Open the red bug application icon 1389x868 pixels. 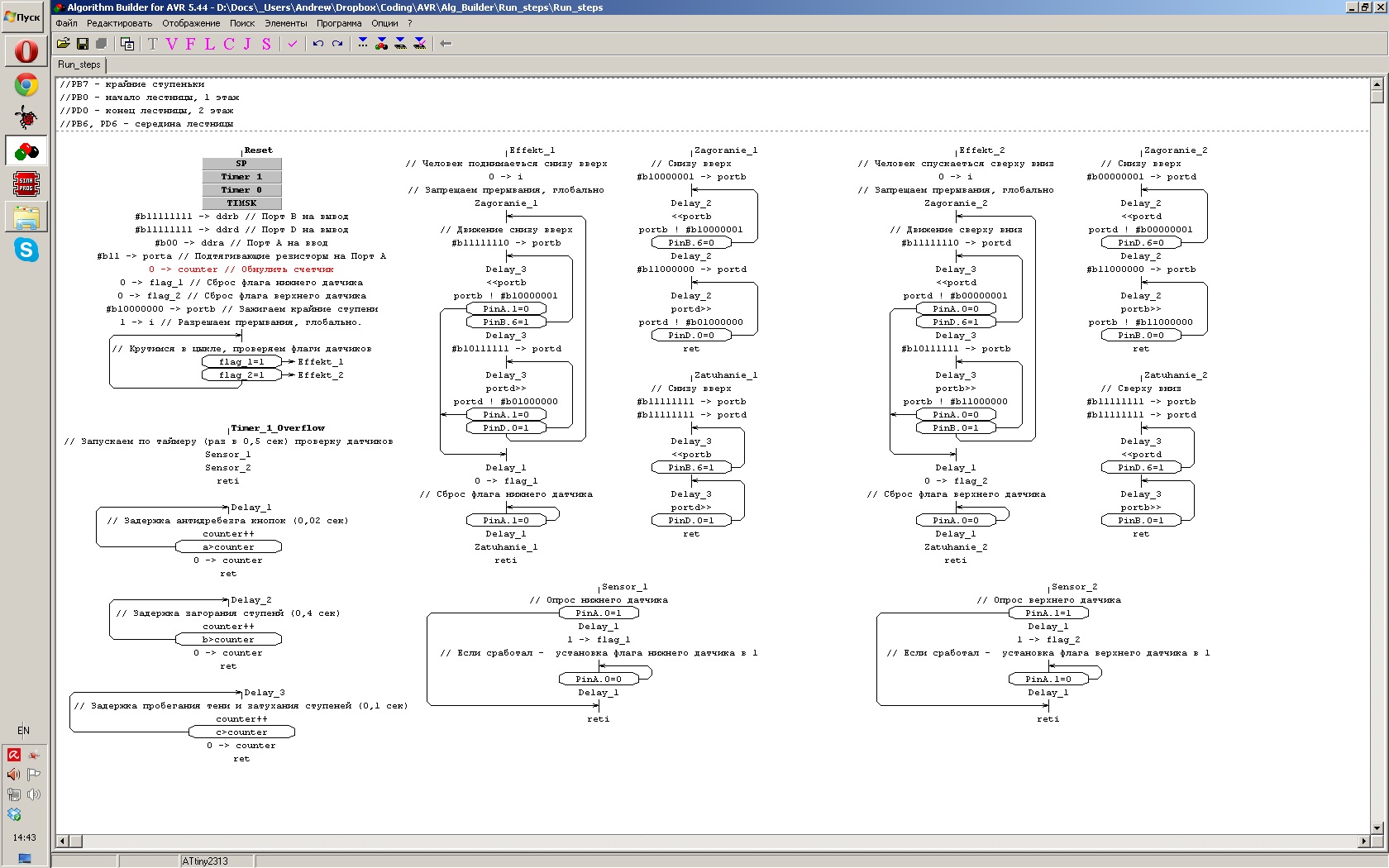coord(26,117)
